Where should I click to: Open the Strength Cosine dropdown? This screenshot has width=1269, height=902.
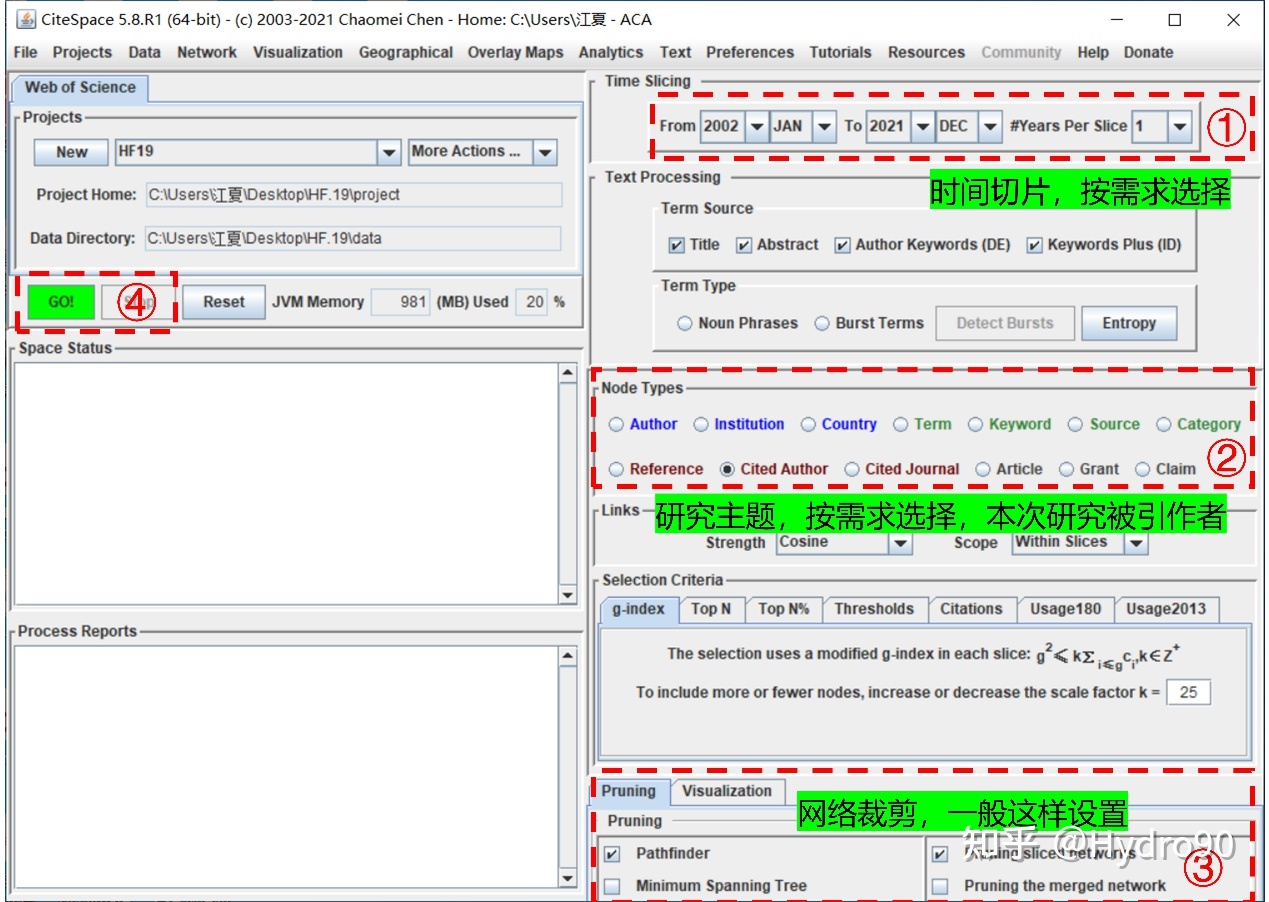(901, 543)
